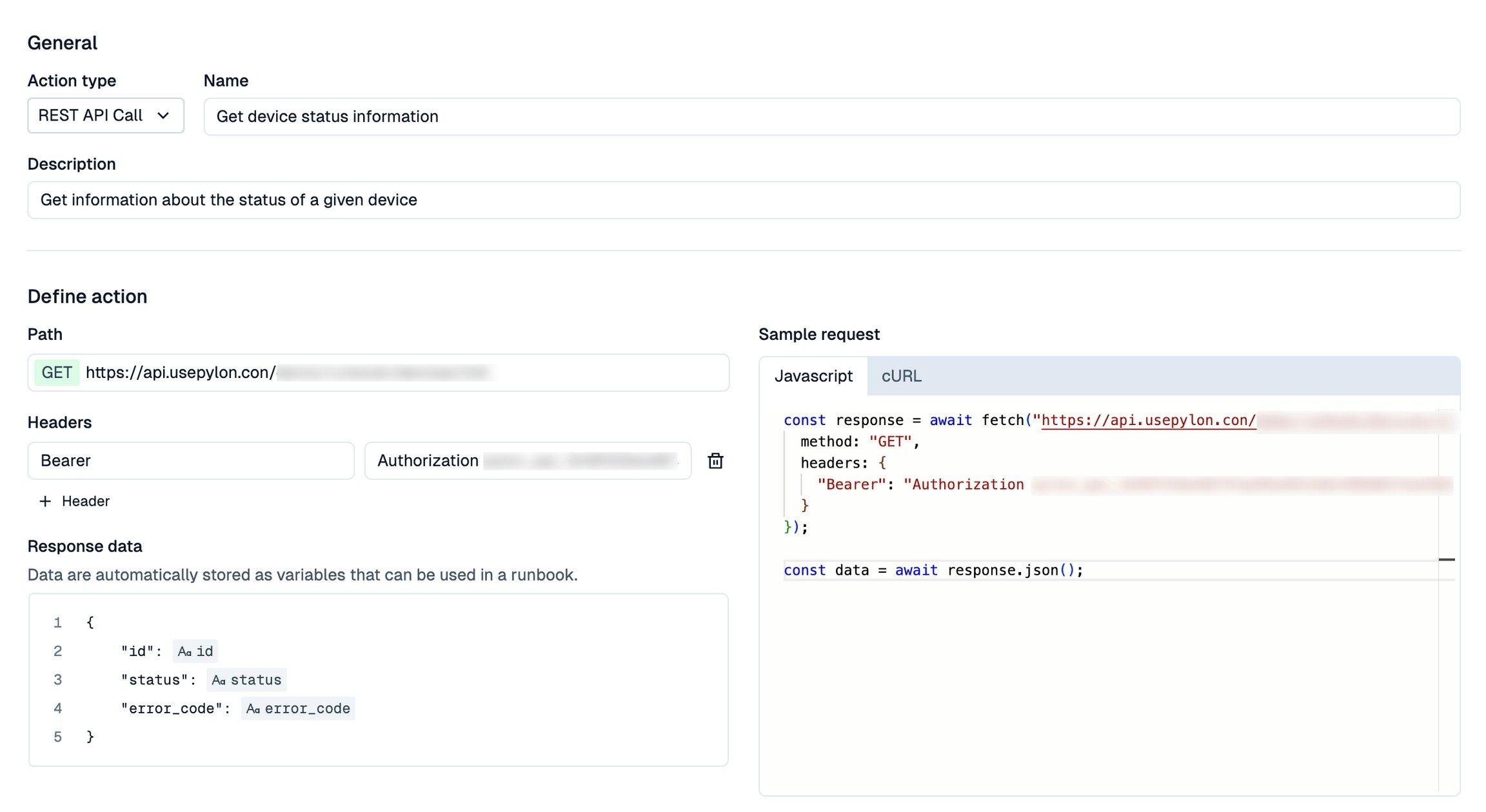Click the Authorization header value field

click(527, 460)
